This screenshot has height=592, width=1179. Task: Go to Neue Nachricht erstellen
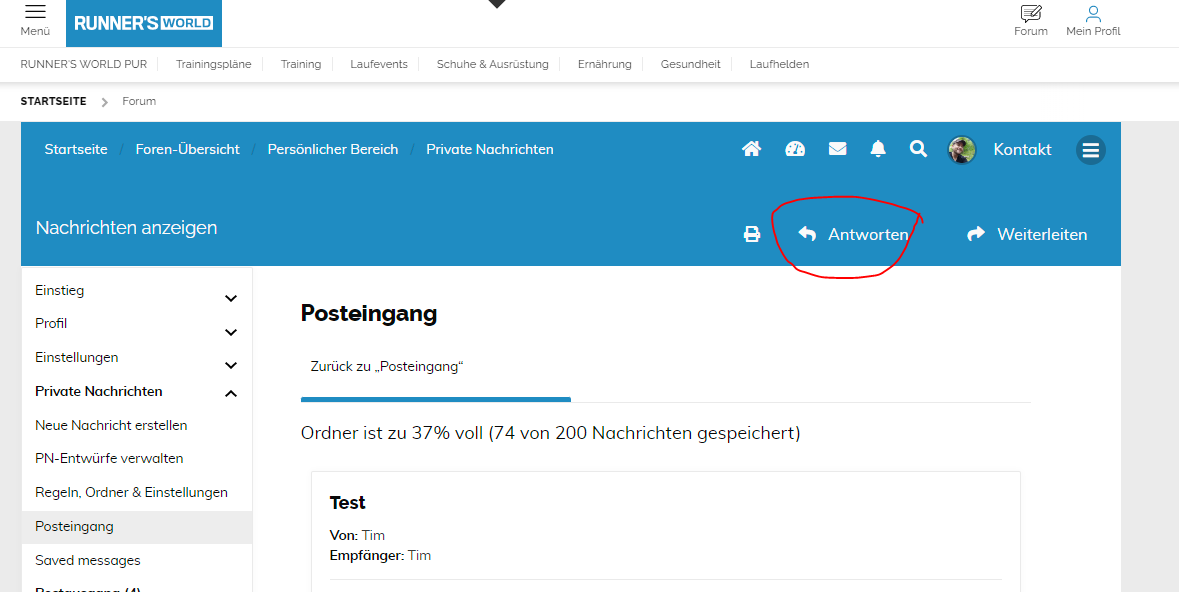[111, 425]
